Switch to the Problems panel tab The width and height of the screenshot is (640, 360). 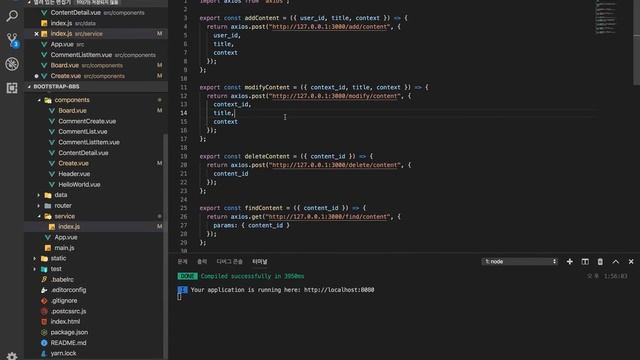click(x=182, y=262)
